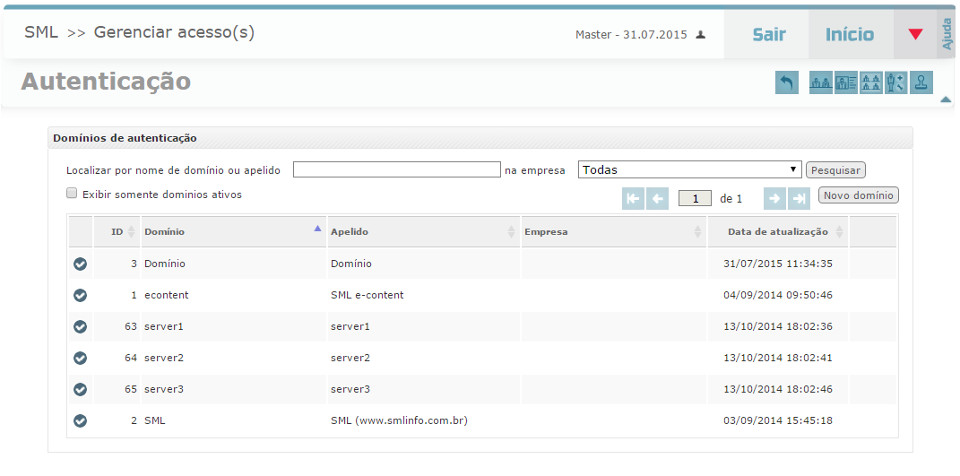
Task: Collapse the Autenticação header panel arrow
Action: [945, 99]
